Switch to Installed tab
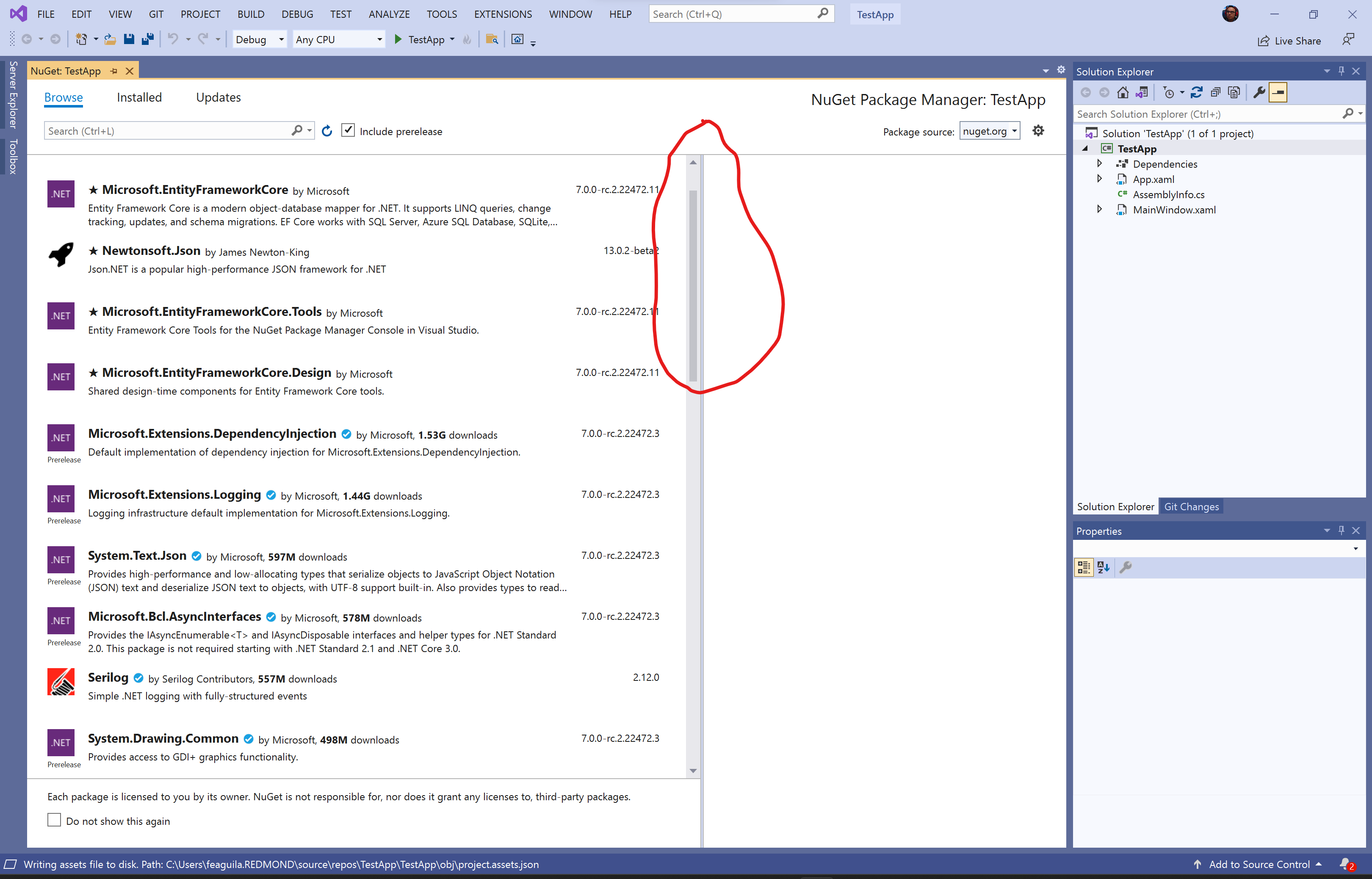Screen dimensions: 1372x879 139,98
